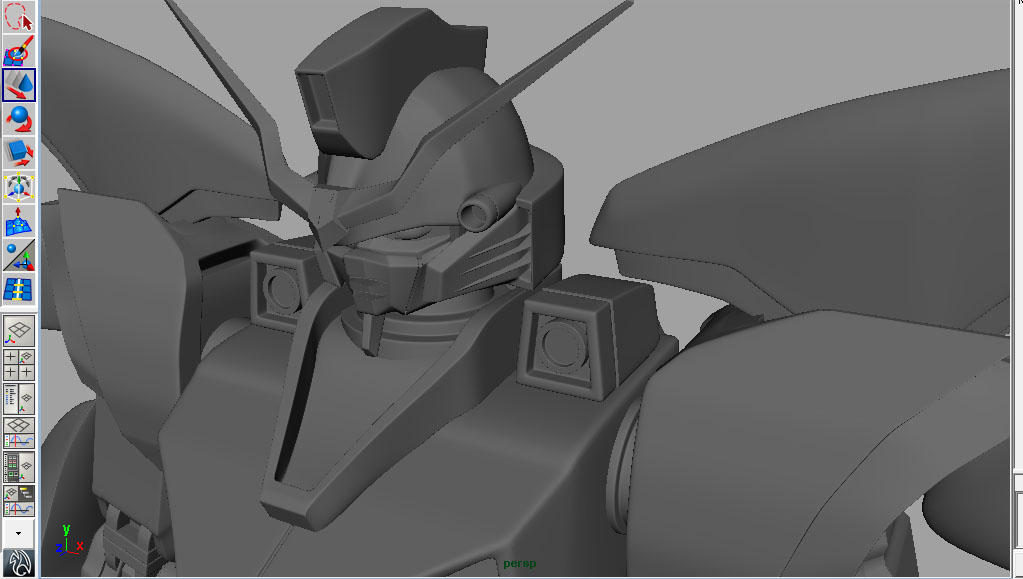The width and height of the screenshot is (1023, 579).
Task: Select the Lasso selection tool
Action: click(x=18, y=17)
